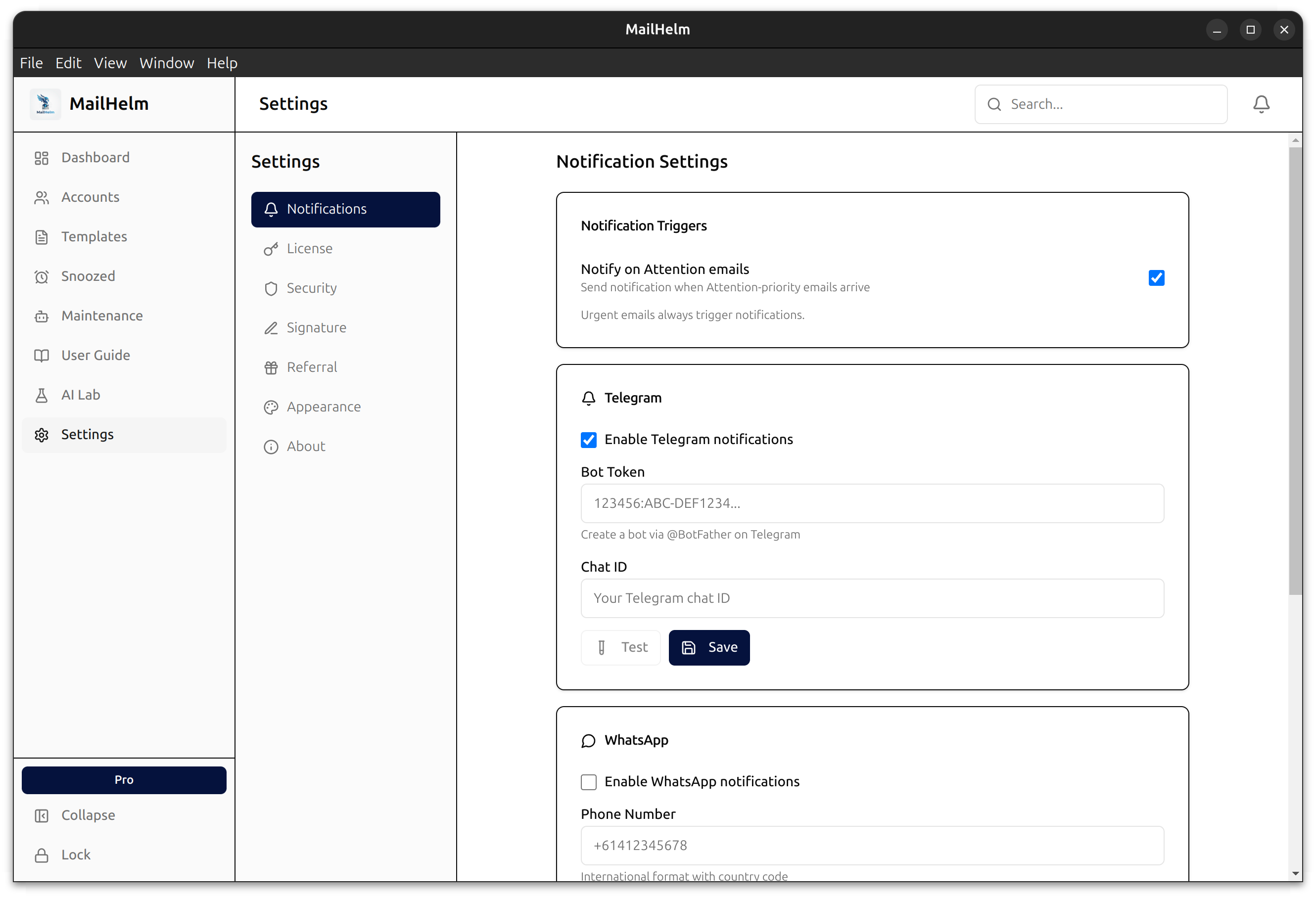Open the File menu
Viewport: 1316px width, 898px height.
[x=31, y=63]
